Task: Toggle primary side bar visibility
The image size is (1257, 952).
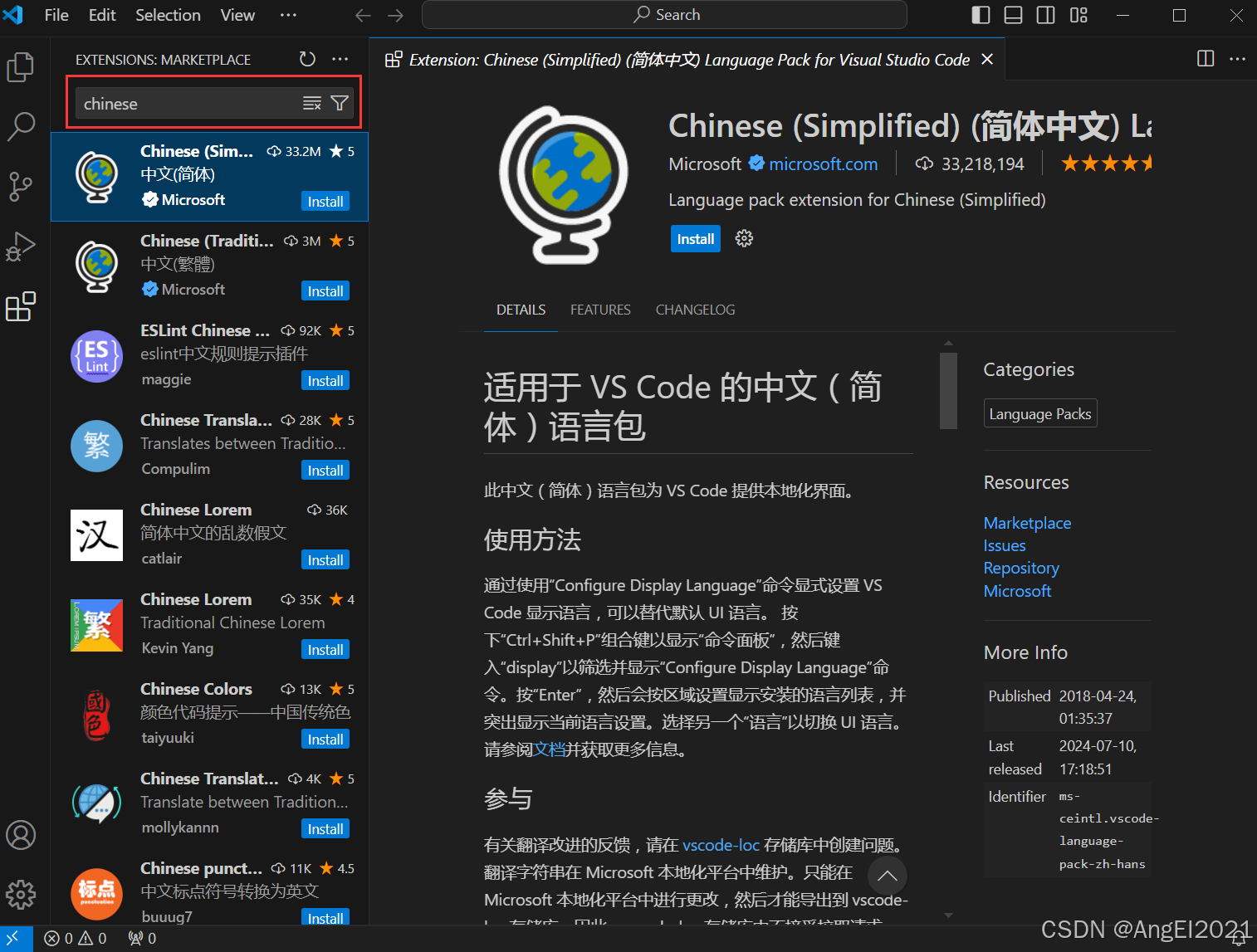Action: [981, 15]
